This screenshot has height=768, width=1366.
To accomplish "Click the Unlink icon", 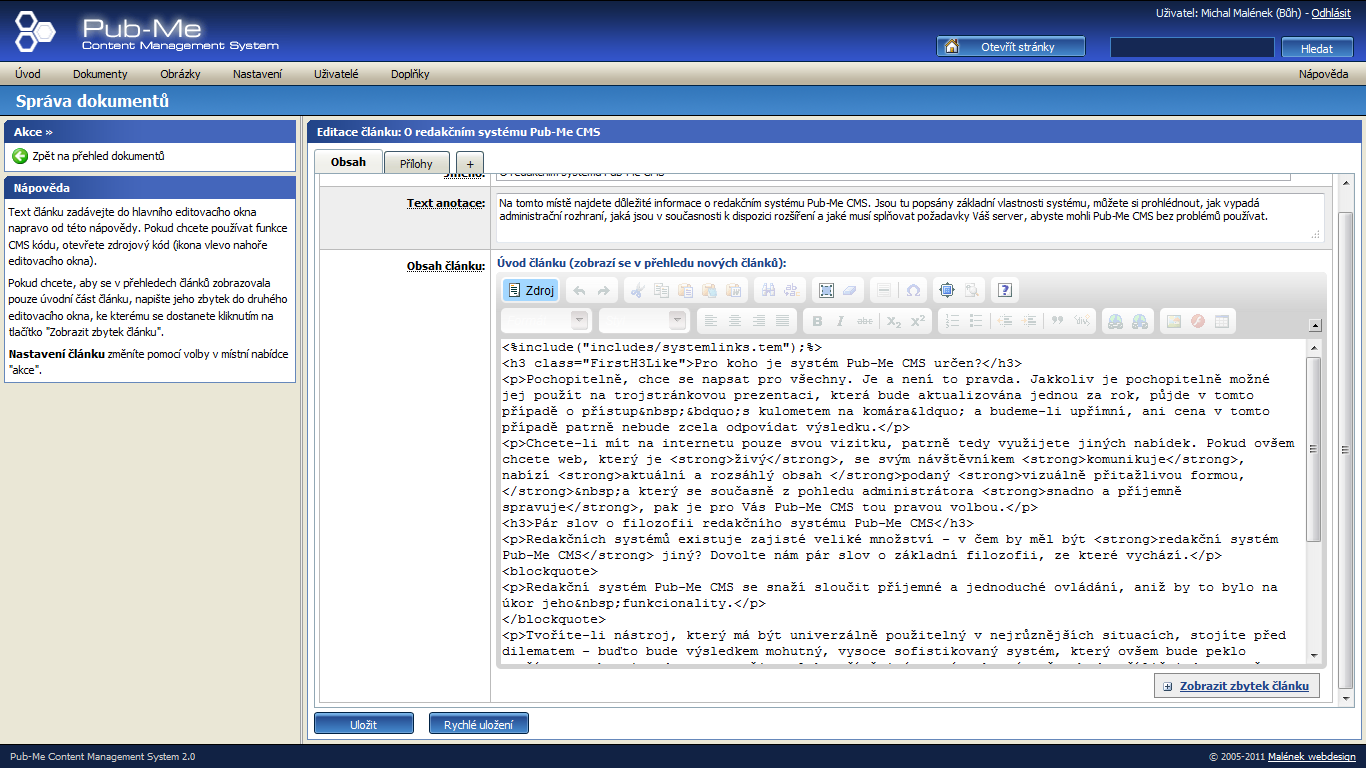I will (1139, 320).
